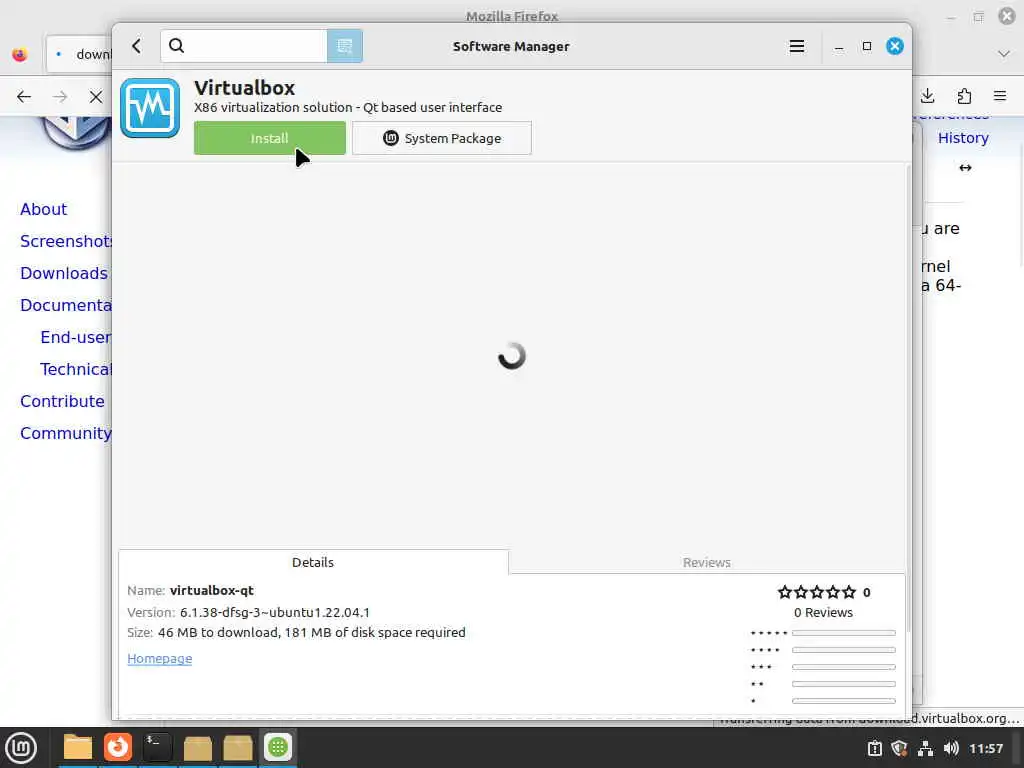The height and width of the screenshot is (768, 1024).
Task: Open the update manager shield tray icon
Action: coord(900,748)
